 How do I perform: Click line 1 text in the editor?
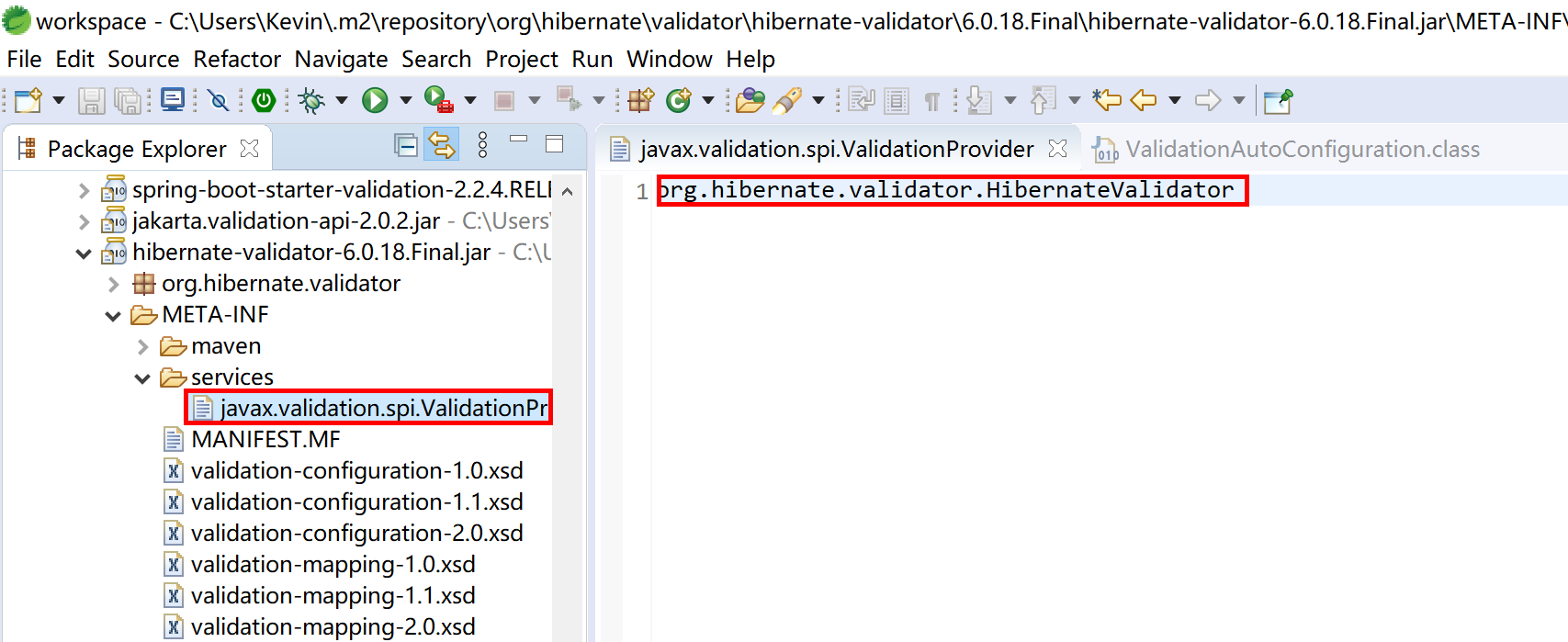coord(946,190)
